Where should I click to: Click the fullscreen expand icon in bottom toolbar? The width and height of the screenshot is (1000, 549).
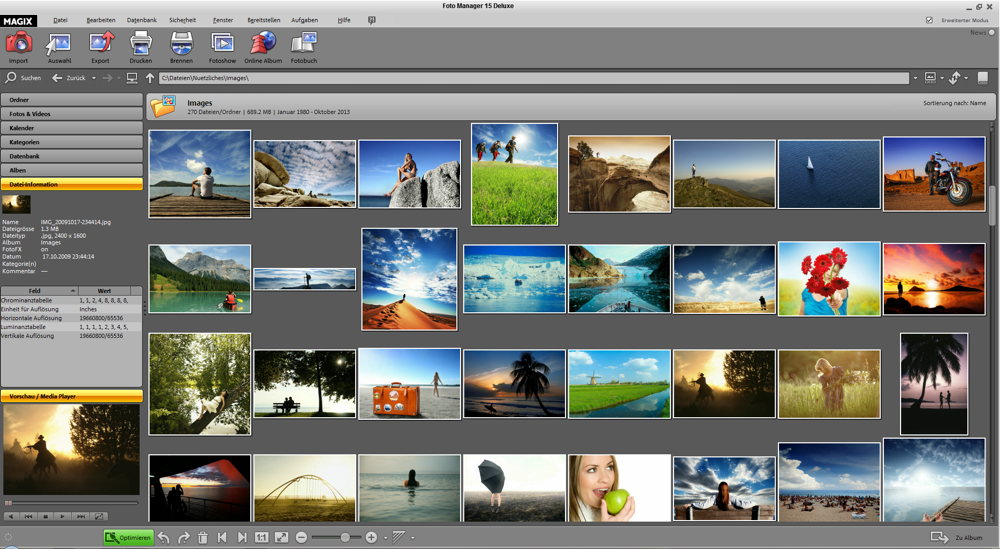281,538
